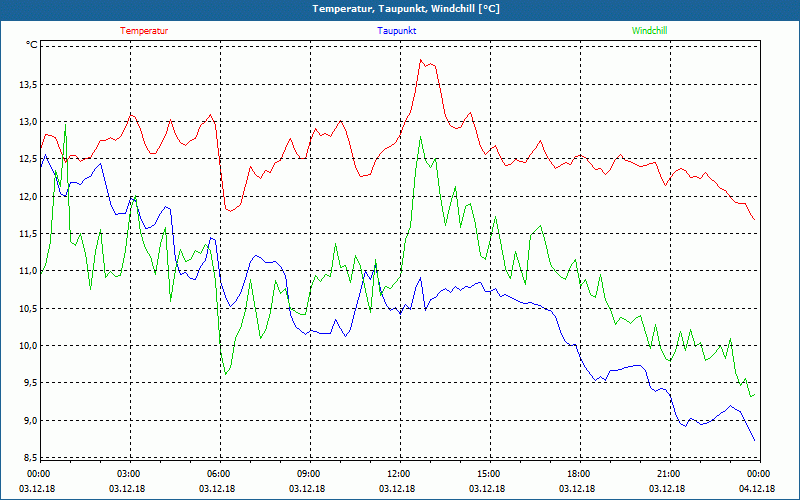Select the 13,5 y-axis value
The height and width of the screenshot is (500, 800).
29,85
